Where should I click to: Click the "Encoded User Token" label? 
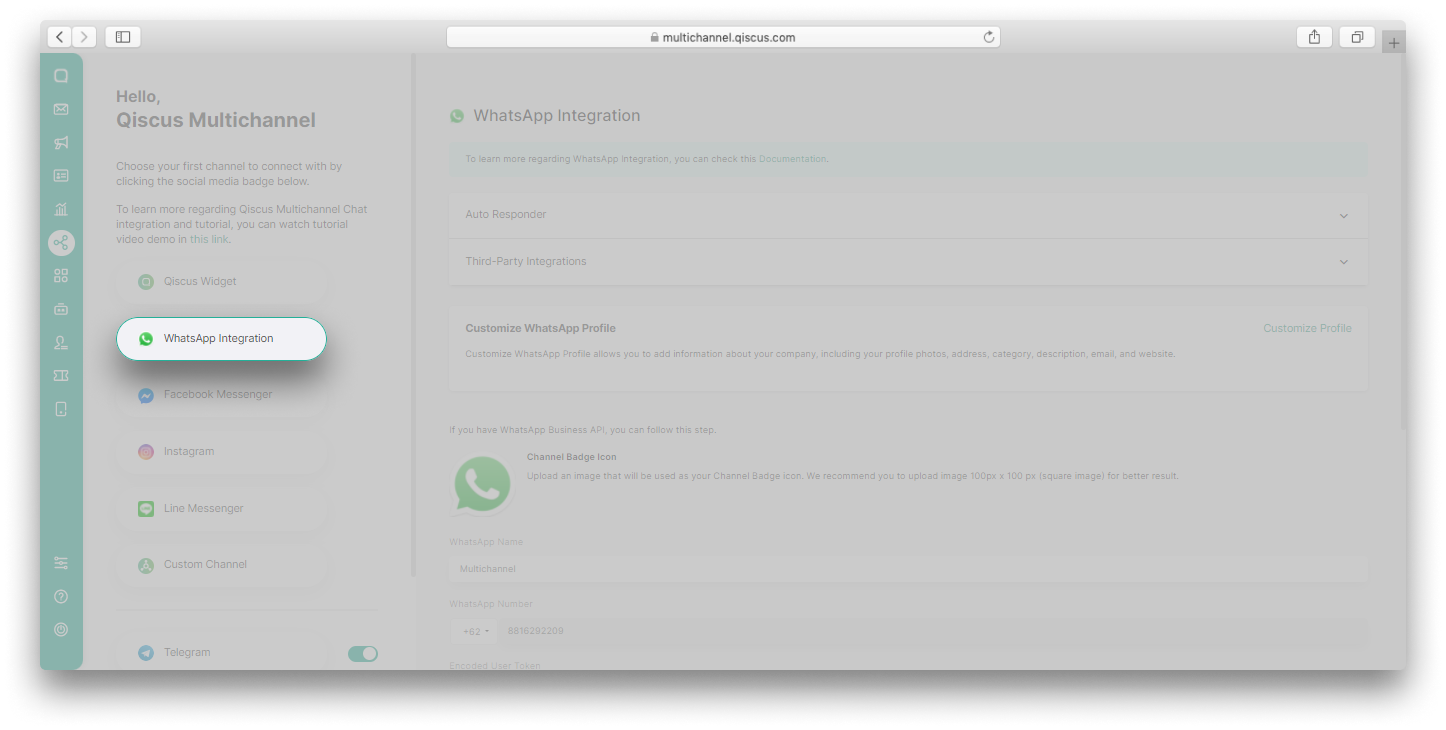495,666
